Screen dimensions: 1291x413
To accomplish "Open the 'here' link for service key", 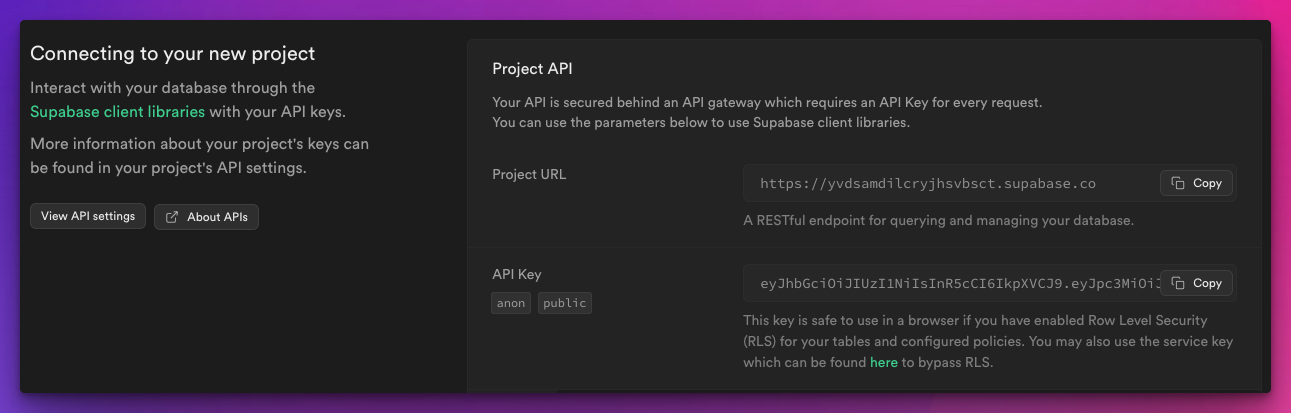I will point(883,363).
